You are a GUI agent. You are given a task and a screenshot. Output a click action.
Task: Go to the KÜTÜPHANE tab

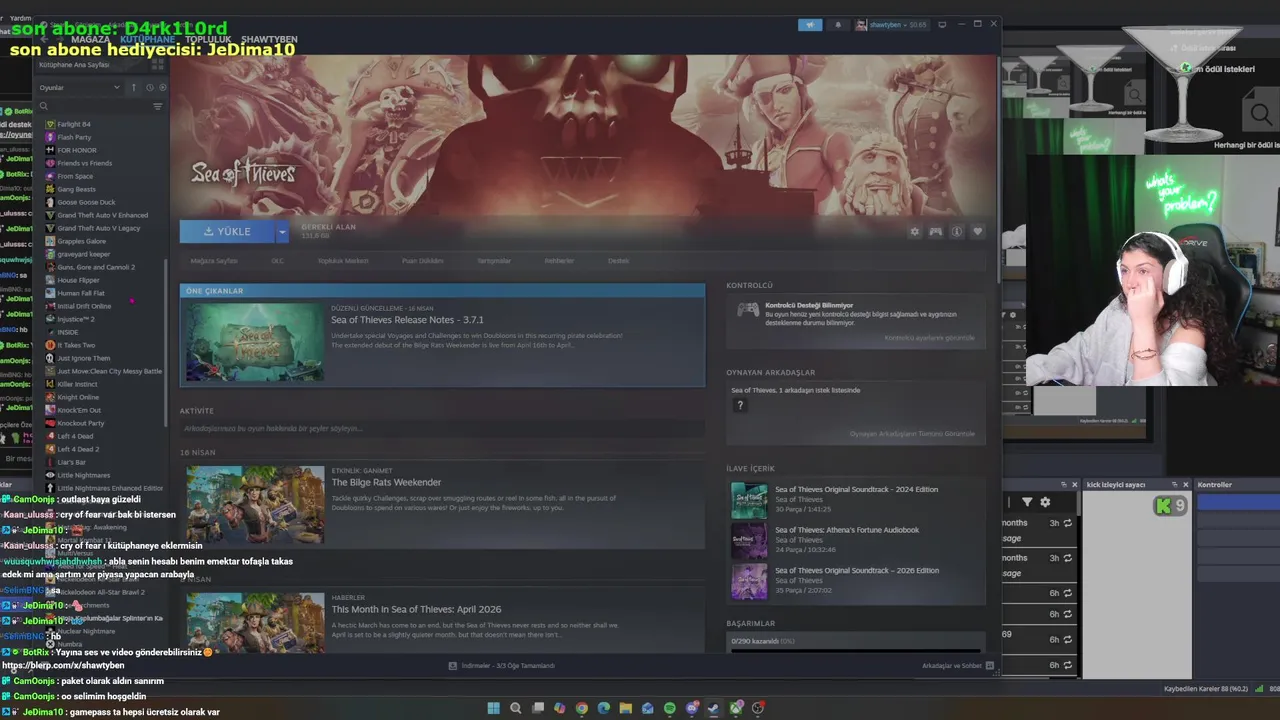(147, 39)
